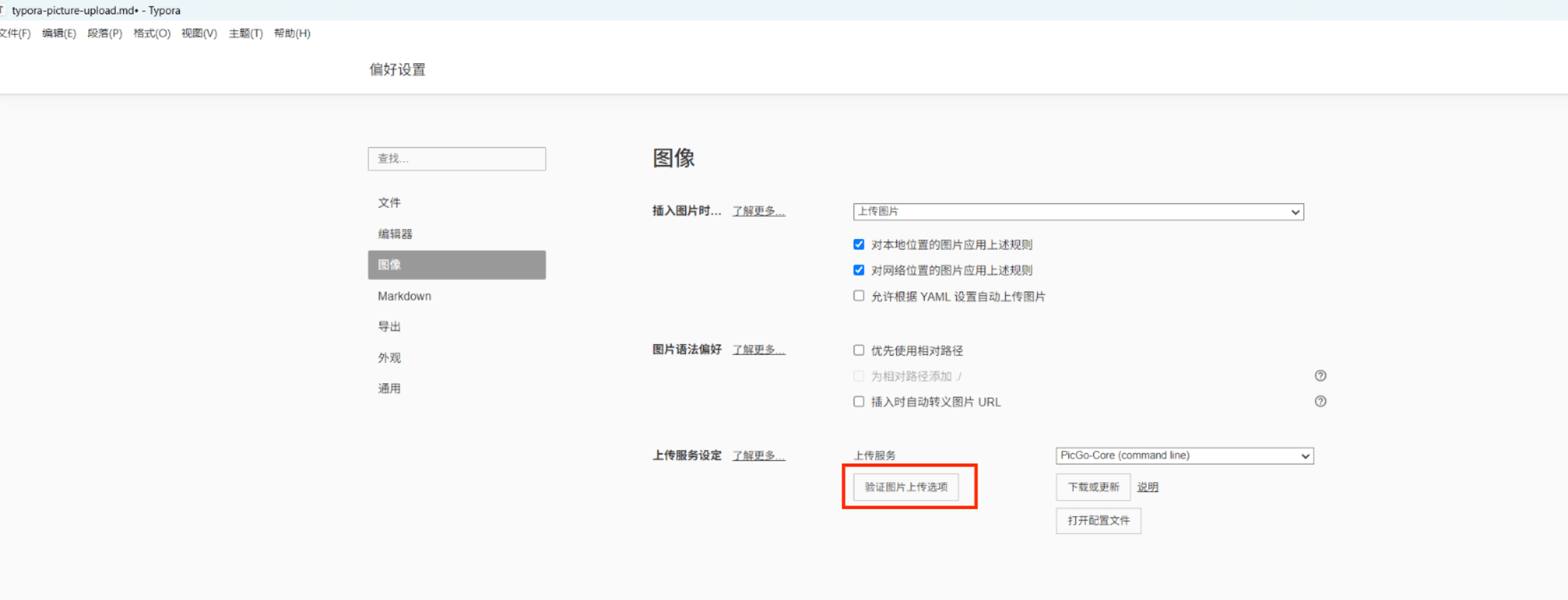Image resolution: width=1568 pixels, height=600 pixels.
Task: Switch to 编辑器 preferences section
Action: (395, 234)
